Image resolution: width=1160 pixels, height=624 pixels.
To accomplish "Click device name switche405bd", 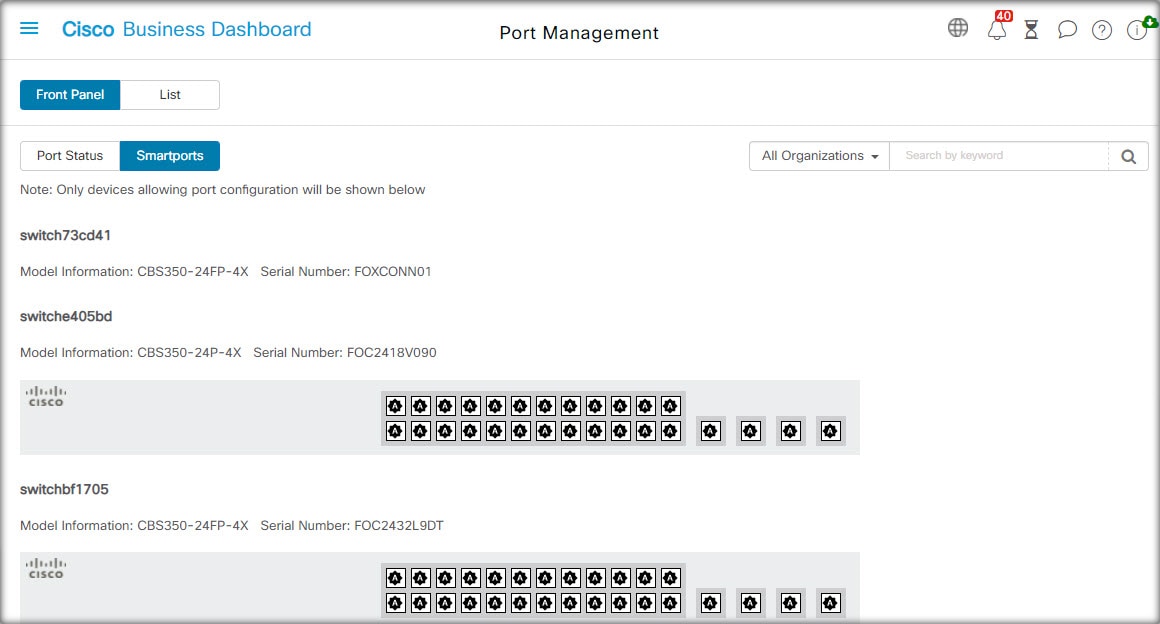I will point(66,316).
